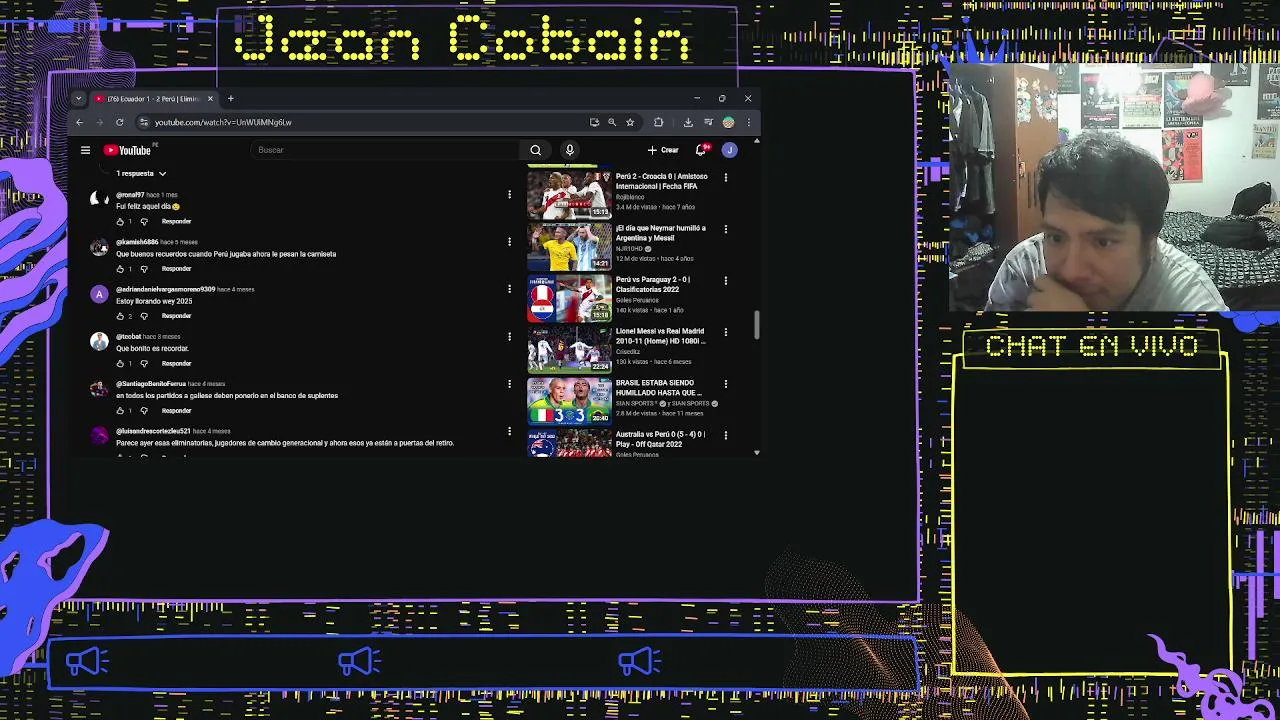Image resolution: width=1280 pixels, height=720 pixels.
Task: Dislike @SantiagoBenitoFerrua's comment
Action: [144, 410]
